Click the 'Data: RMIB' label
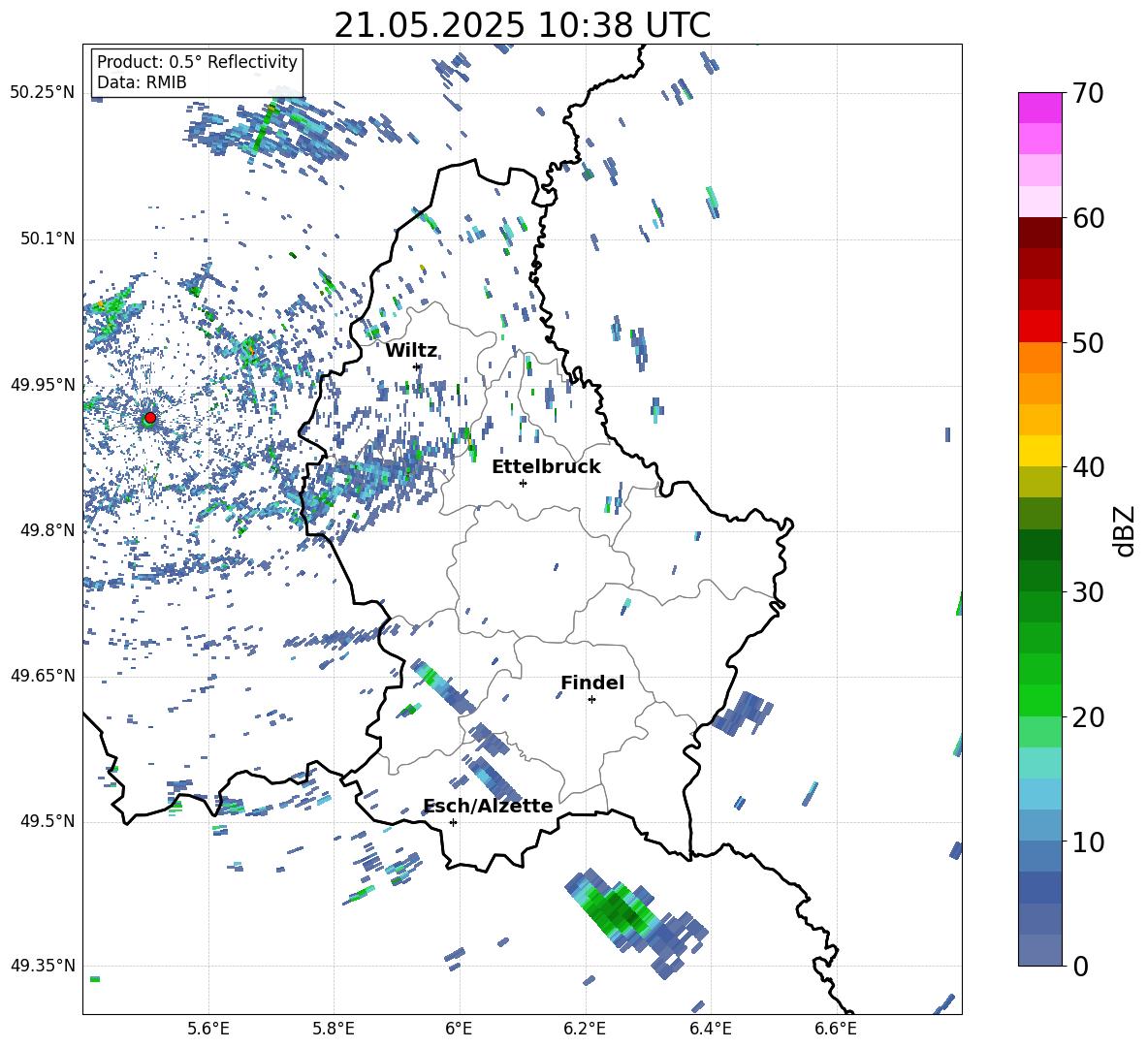 click(142, 82)
